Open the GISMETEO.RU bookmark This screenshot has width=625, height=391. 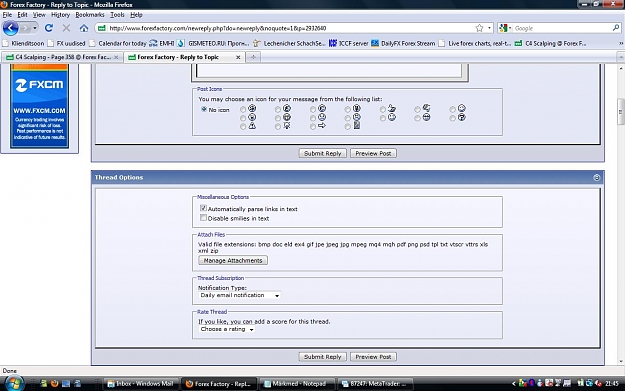[x=213, y=43]
